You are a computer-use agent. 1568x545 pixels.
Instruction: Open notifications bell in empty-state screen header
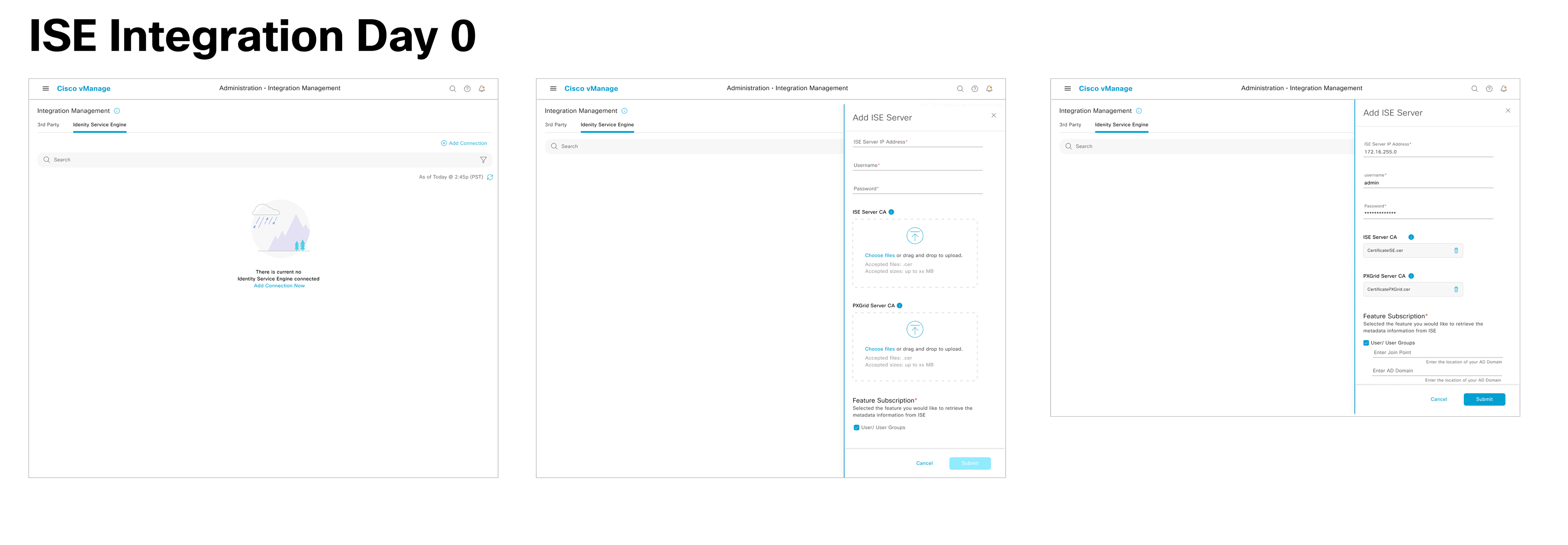[x=481, y=89]
